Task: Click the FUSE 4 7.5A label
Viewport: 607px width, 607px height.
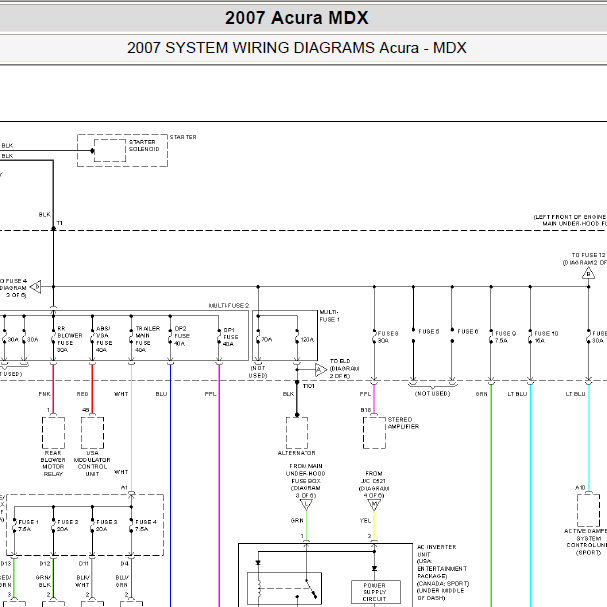Action: pyautogui.click(x=146, y=525)
